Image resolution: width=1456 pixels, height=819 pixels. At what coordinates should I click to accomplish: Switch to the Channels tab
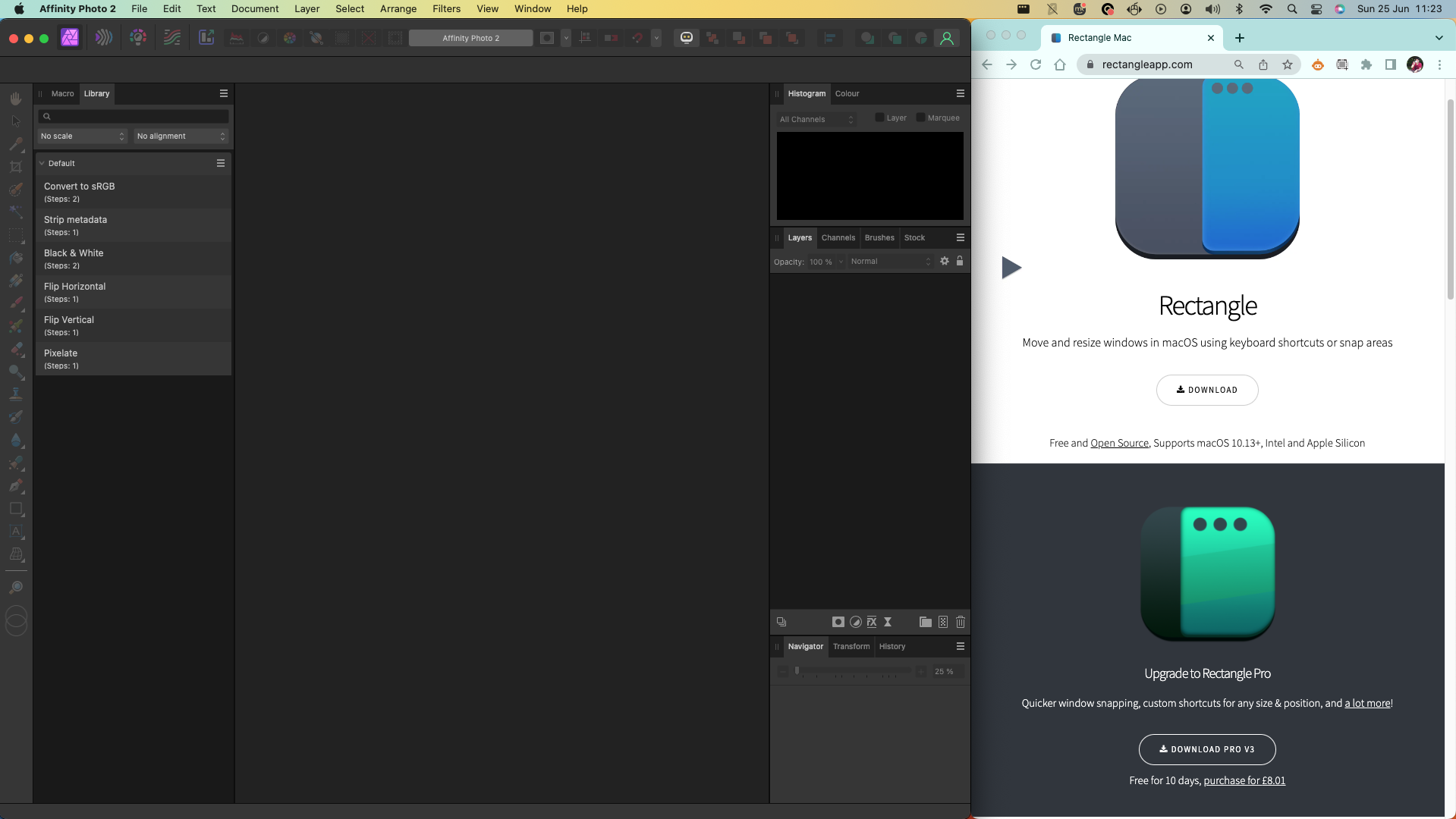pyautogui.click(x=838, y=237)
